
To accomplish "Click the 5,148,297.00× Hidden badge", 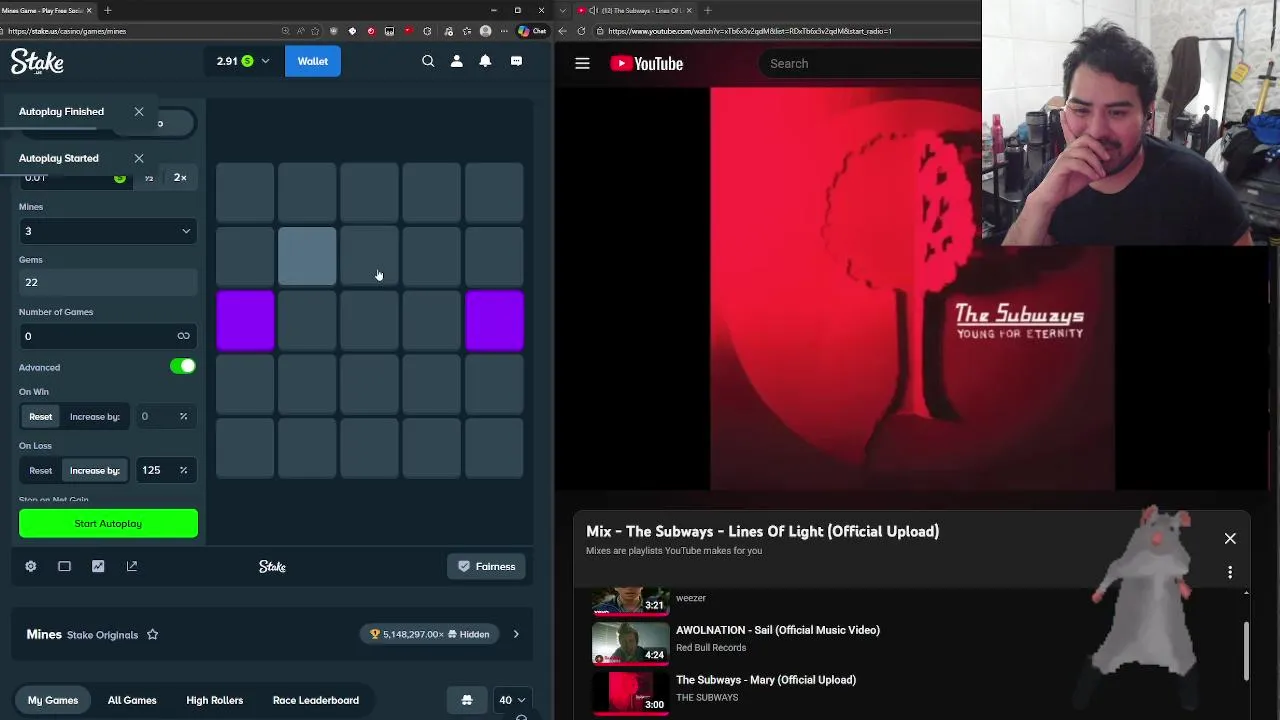I will click(429, 634).
